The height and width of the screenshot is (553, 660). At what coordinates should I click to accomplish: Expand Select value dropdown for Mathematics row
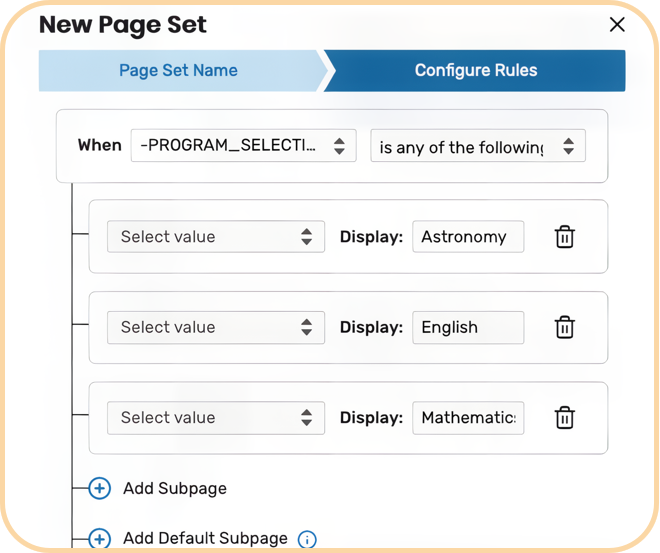216,418
